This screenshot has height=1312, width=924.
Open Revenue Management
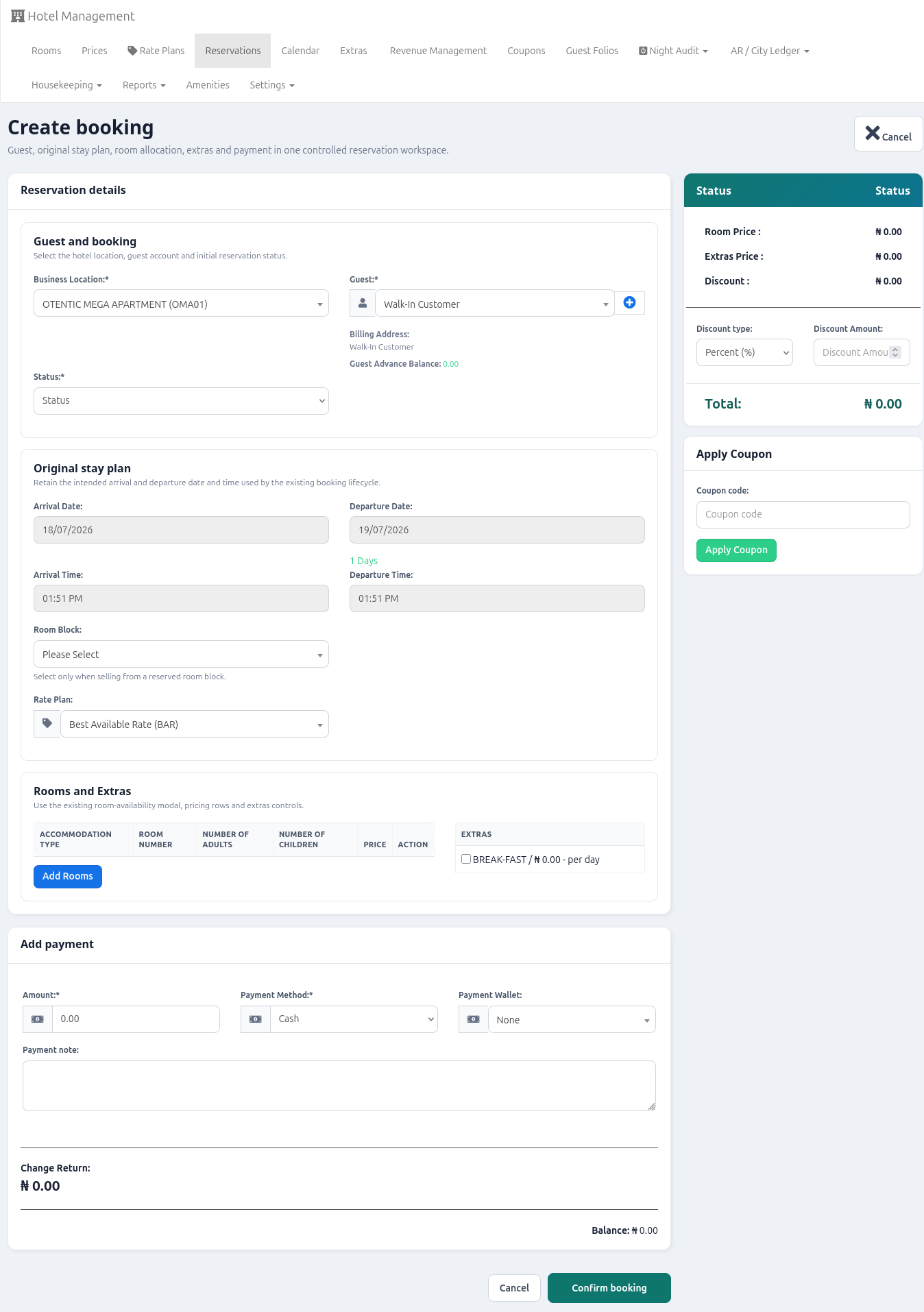coord(438,51)
